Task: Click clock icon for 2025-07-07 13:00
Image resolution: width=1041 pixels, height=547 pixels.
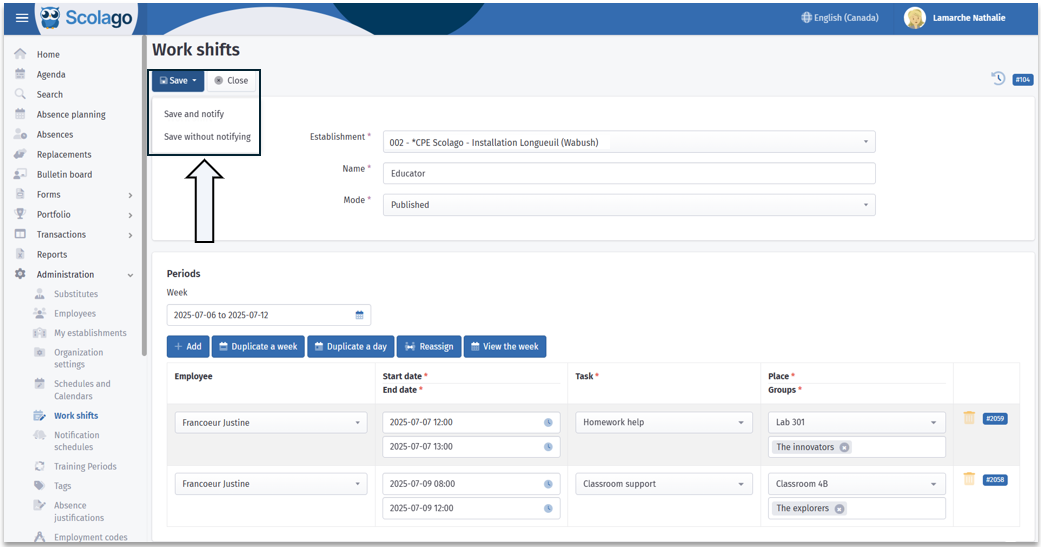Action: (x=548, y=447)
